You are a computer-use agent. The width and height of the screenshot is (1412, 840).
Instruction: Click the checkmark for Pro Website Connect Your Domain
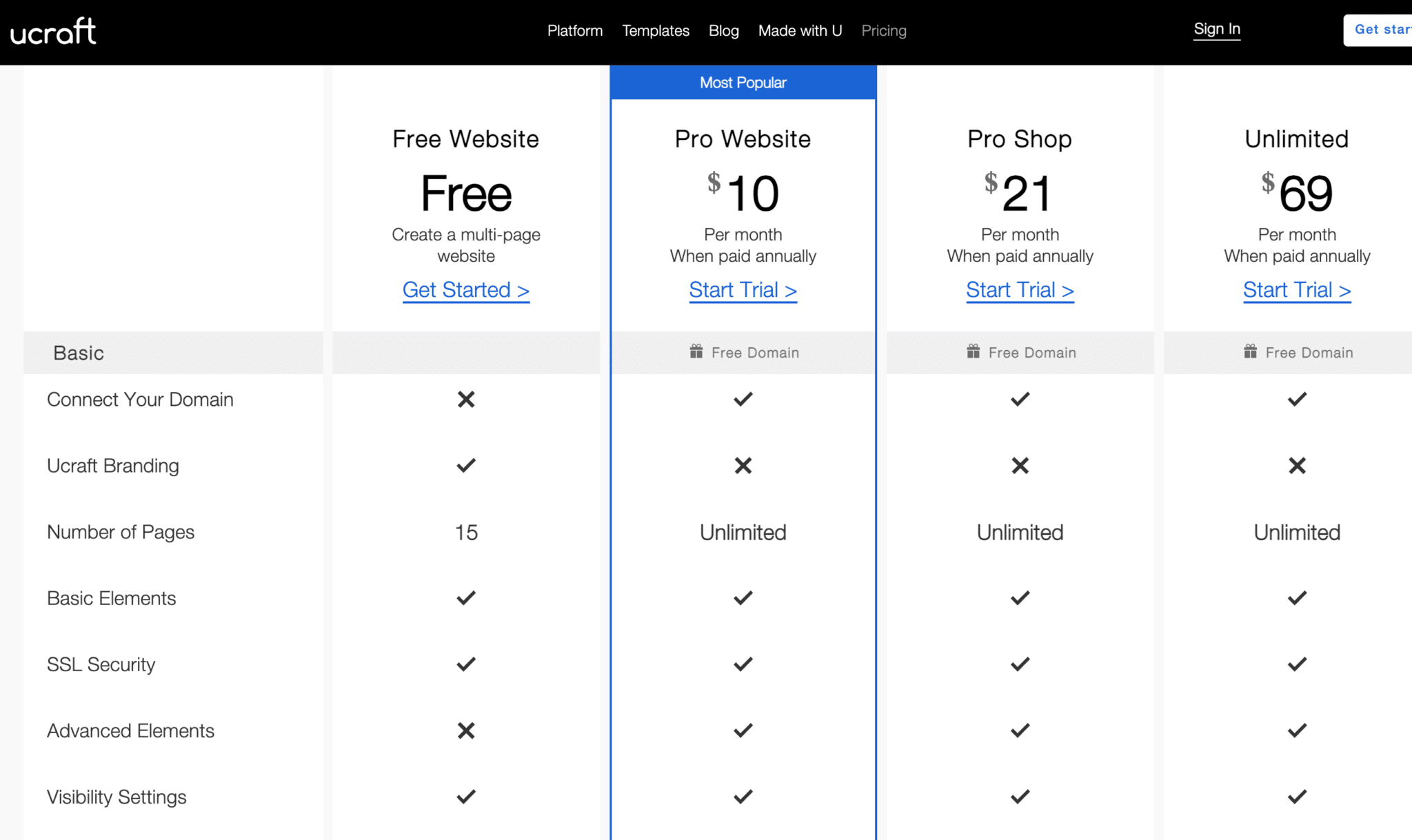point(743,399)
